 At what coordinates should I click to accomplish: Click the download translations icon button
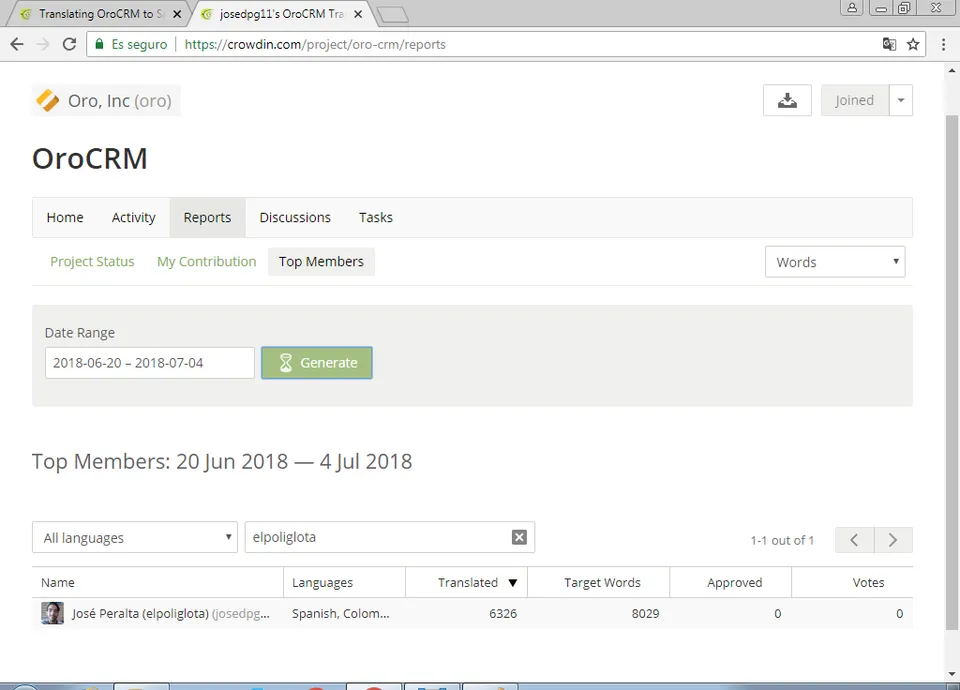(x=787, y=100)
